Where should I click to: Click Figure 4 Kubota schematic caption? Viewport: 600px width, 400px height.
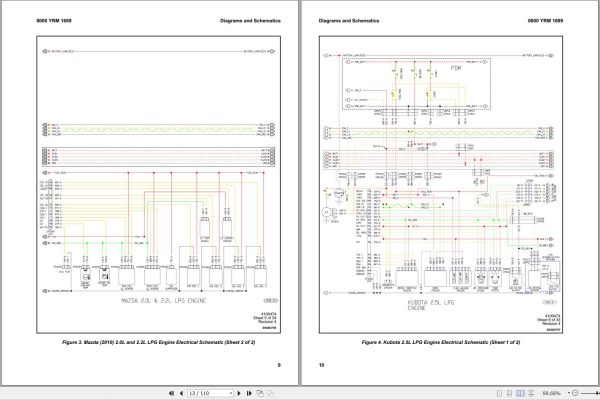click(x=441, y=342)
